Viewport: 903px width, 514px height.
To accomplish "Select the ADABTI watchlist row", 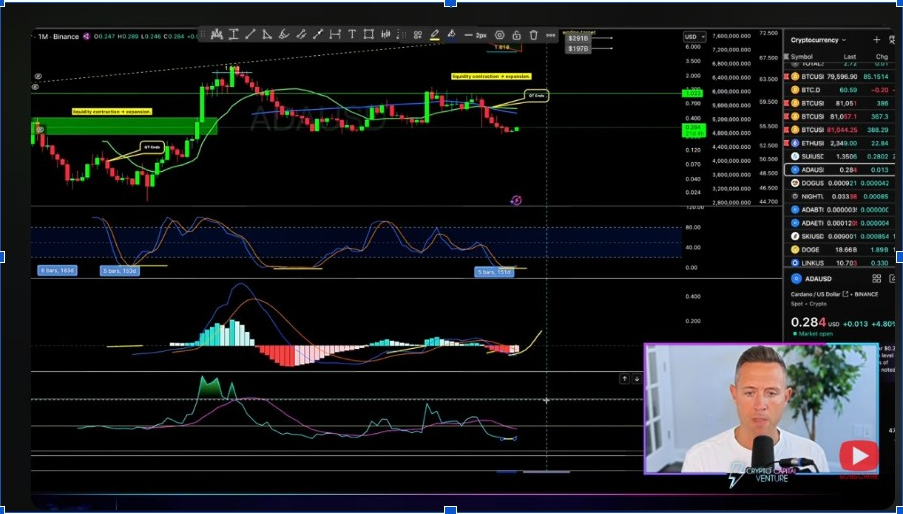I will (841, 210).
